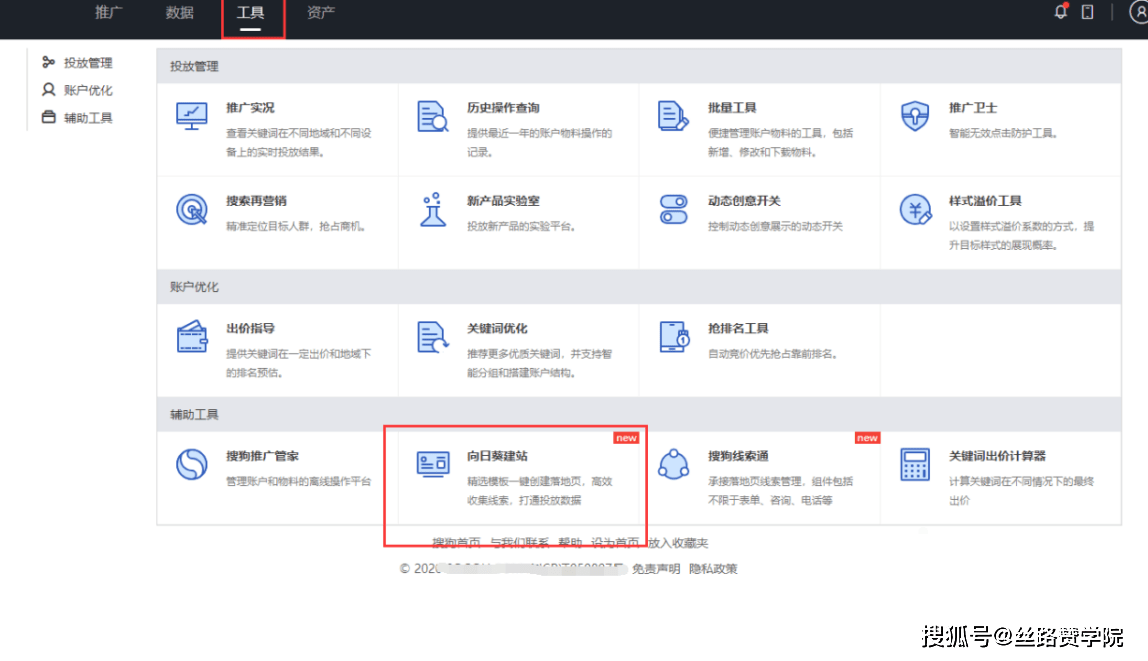Open the 推广卫士 title link
Image resolution: width=1148 pixels, height=661 pixels.
click(x=973, y=108)
